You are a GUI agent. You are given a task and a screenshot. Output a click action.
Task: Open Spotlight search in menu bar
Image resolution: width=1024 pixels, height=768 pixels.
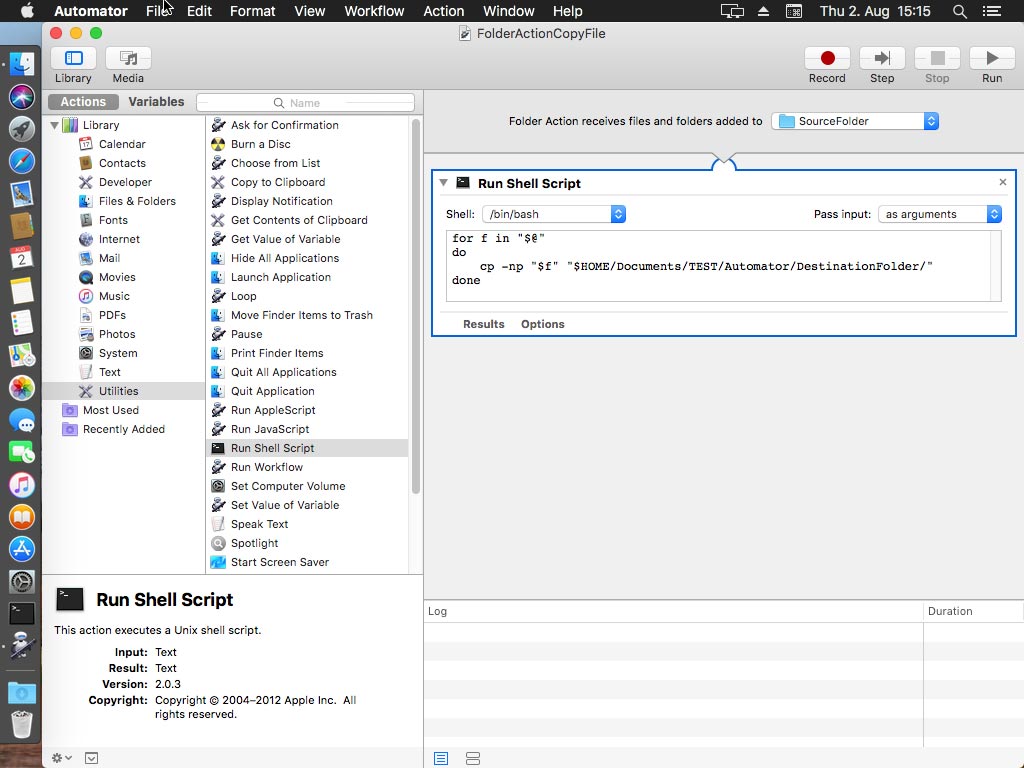pyautogui.click(x=959, y=11)
